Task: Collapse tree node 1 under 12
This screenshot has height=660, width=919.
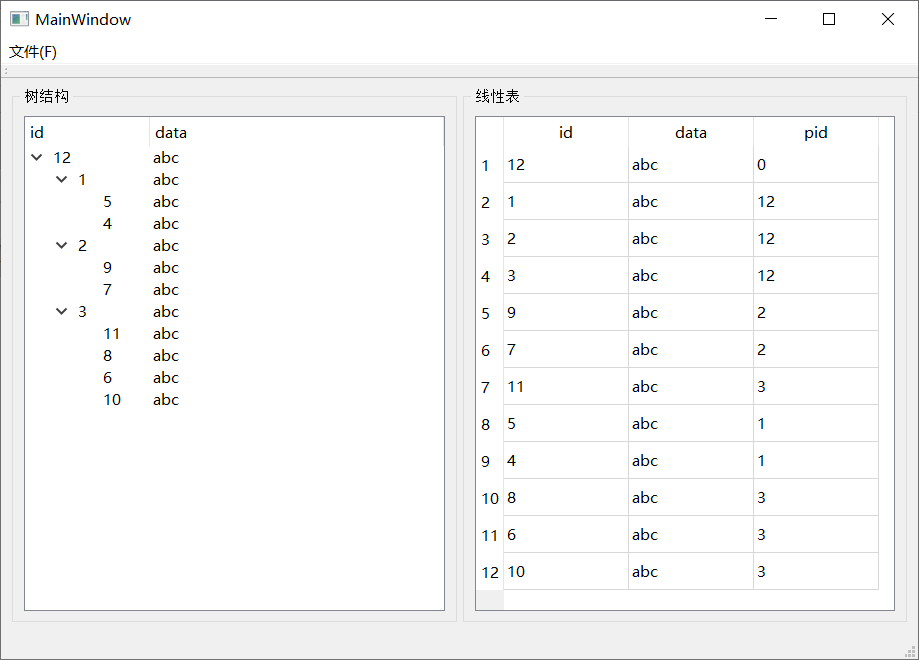Action: 62,179
